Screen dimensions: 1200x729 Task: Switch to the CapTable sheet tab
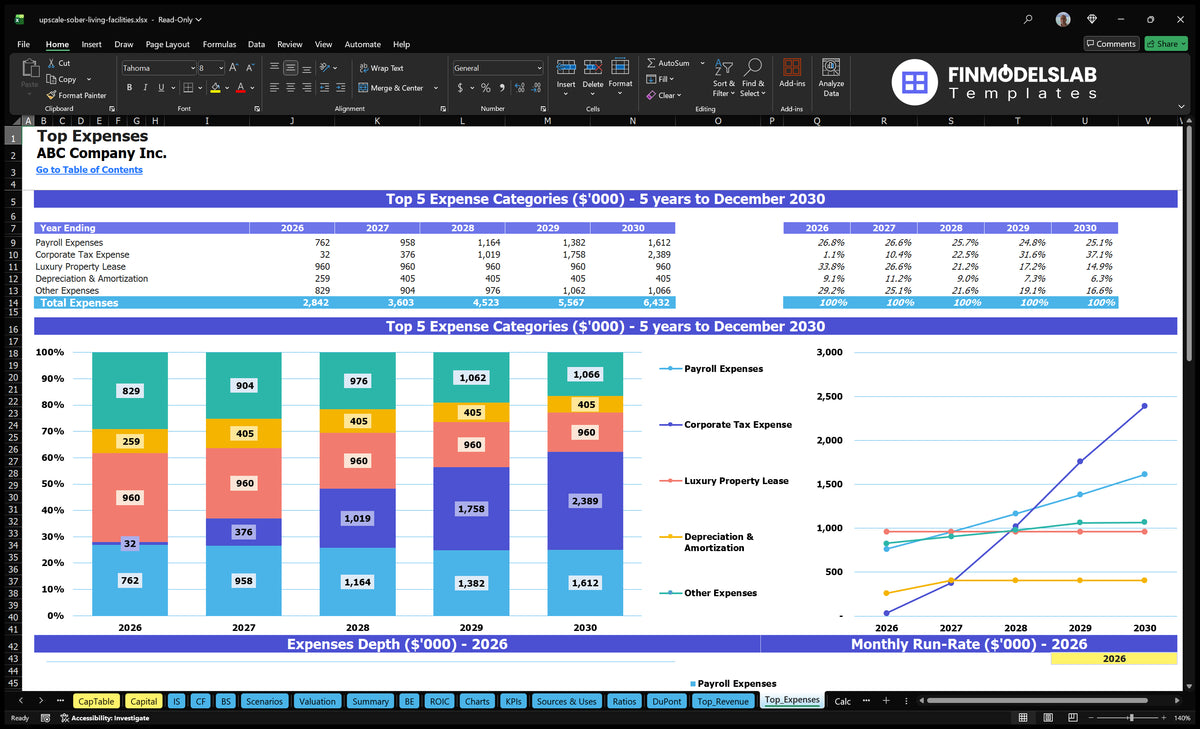96,701
